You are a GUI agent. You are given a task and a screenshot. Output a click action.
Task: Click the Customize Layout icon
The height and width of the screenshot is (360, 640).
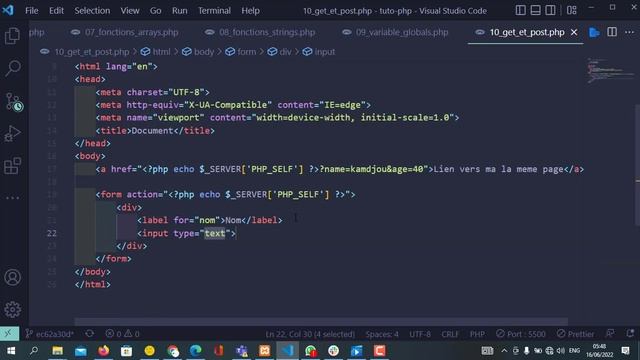click(x=571, y=10)
